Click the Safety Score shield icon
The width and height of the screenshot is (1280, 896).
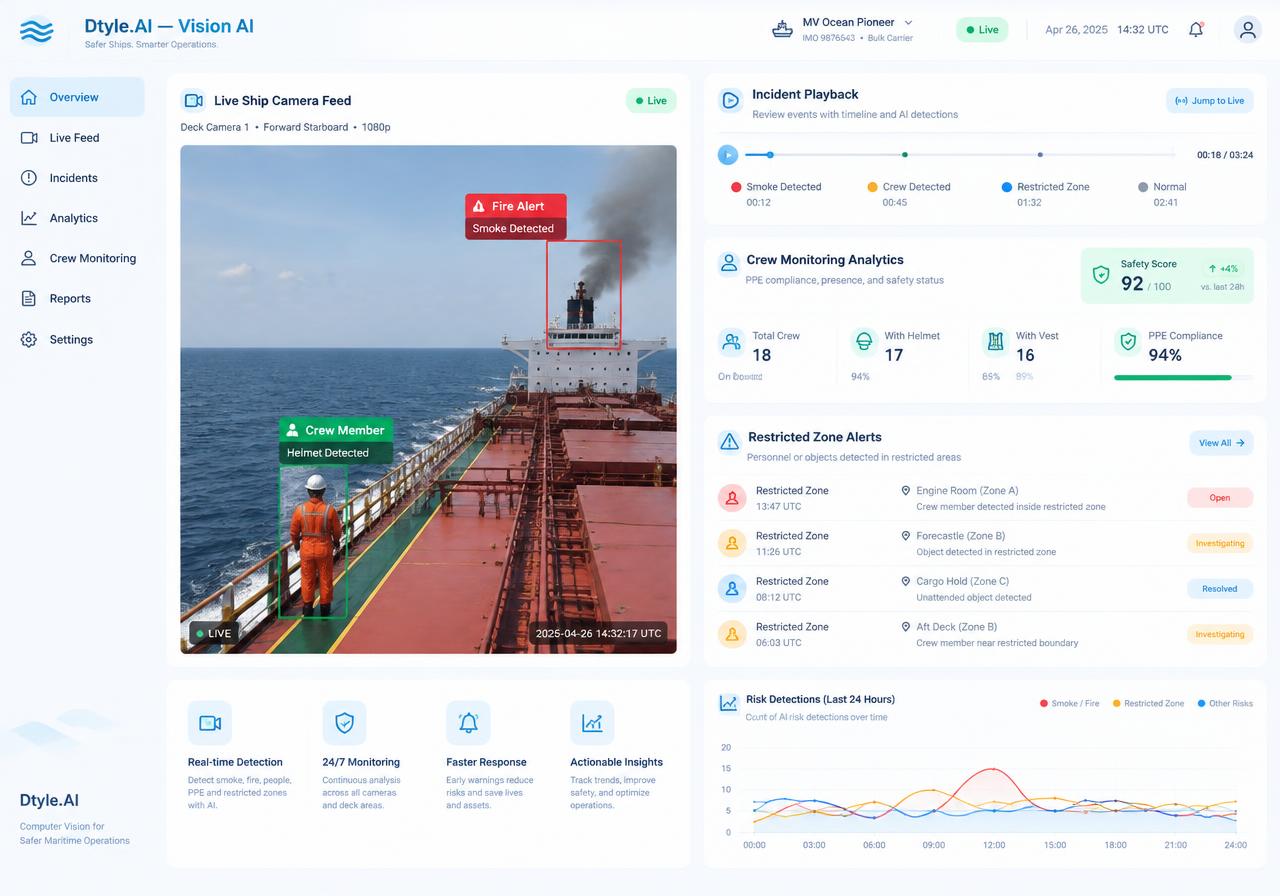1101,274
